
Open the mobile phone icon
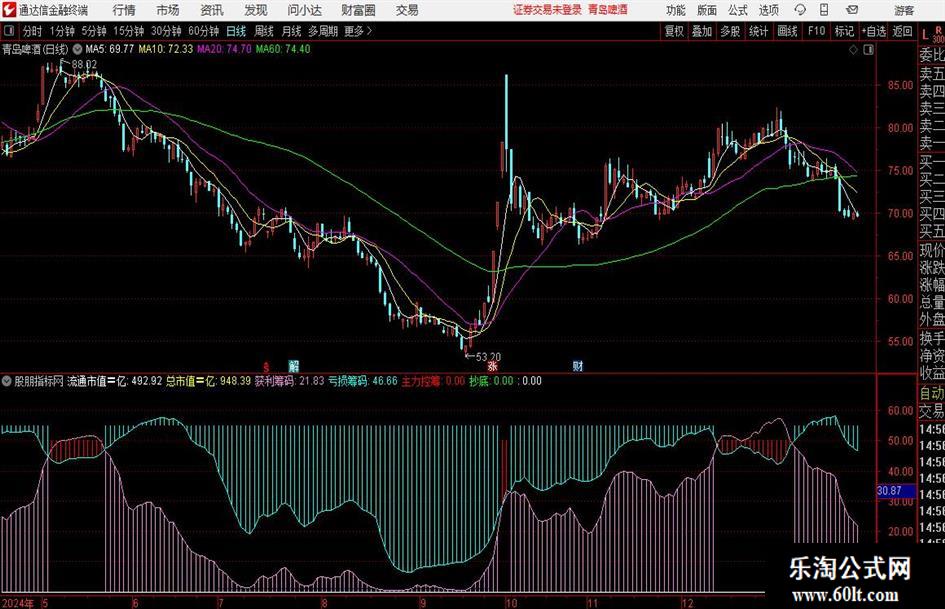(x=824, y=10)
